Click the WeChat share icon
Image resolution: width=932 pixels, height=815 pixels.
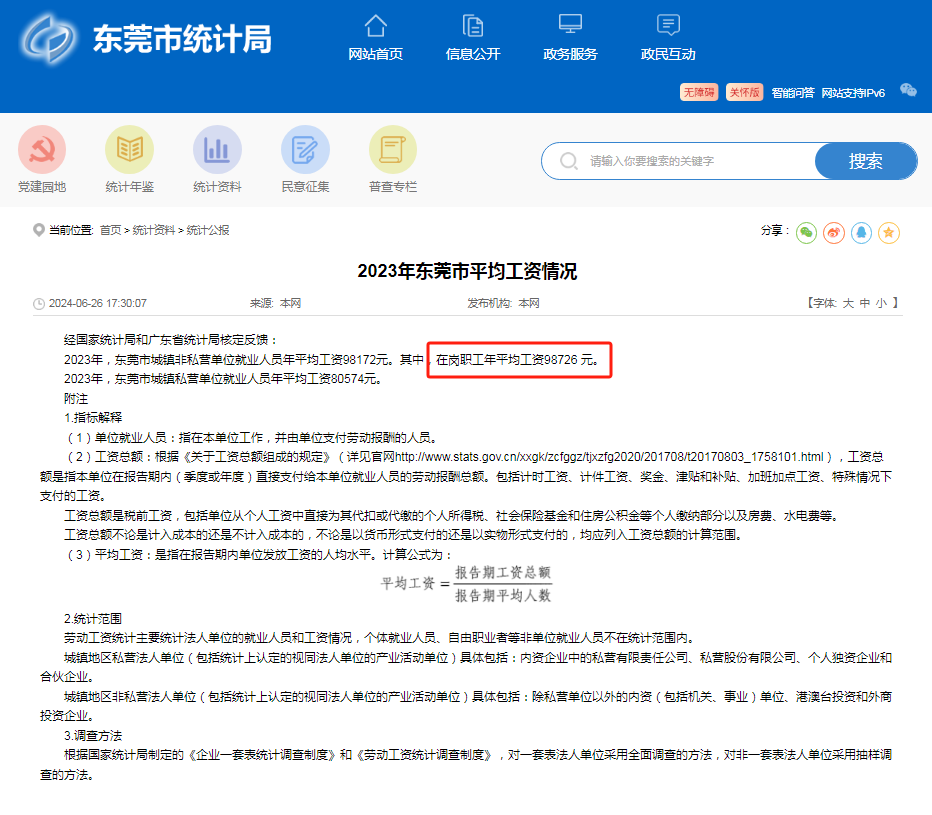pos(806,232)
